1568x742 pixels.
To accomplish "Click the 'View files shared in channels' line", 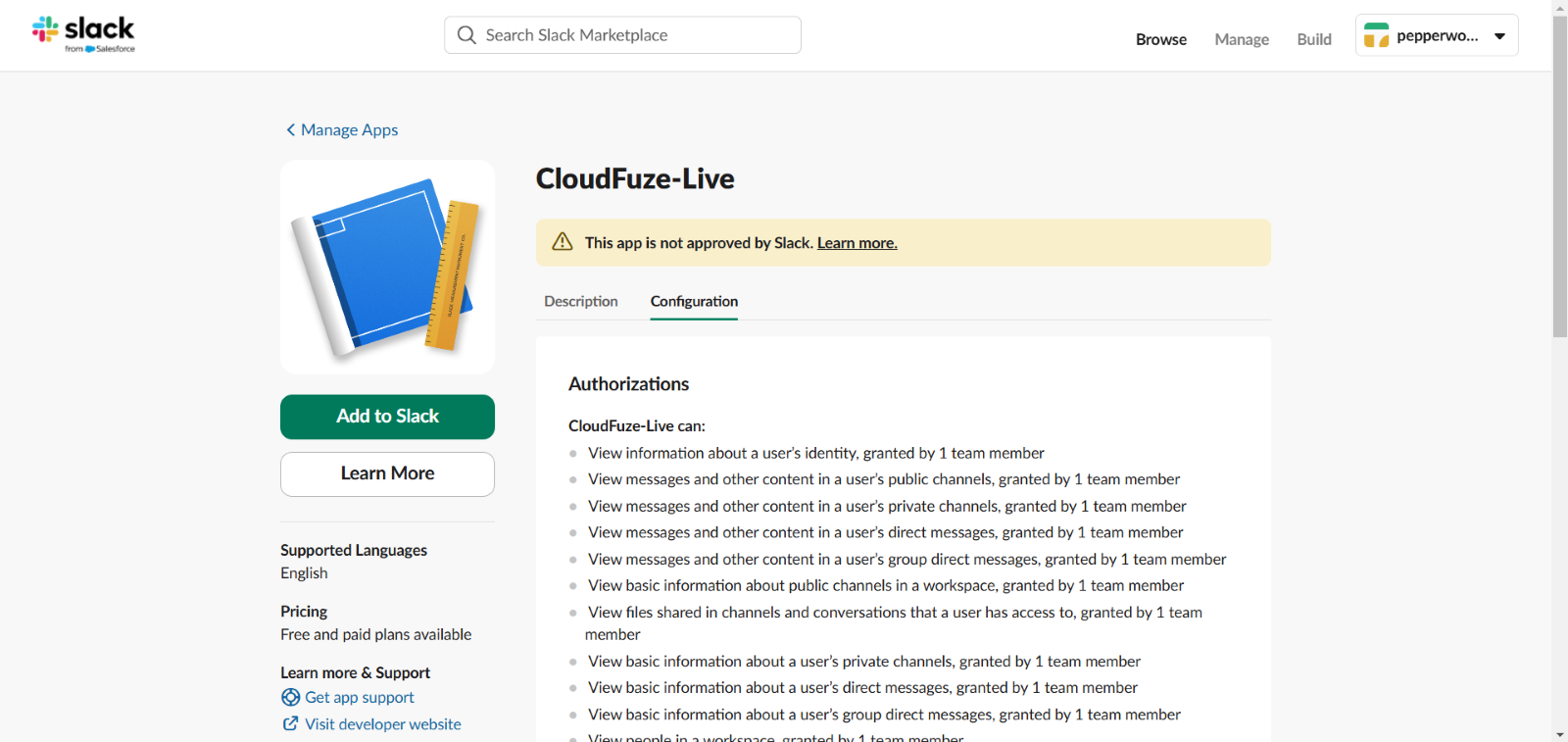I will (x=894, y=623).
